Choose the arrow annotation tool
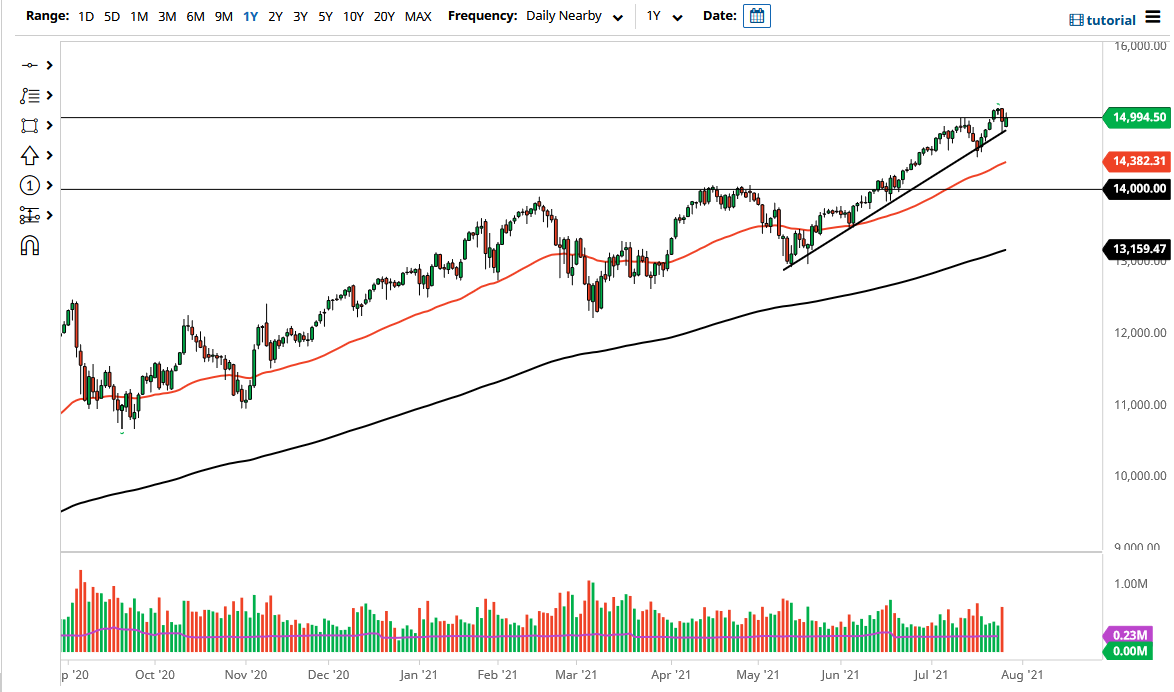 pyautogui.click(x=30, y=155)
